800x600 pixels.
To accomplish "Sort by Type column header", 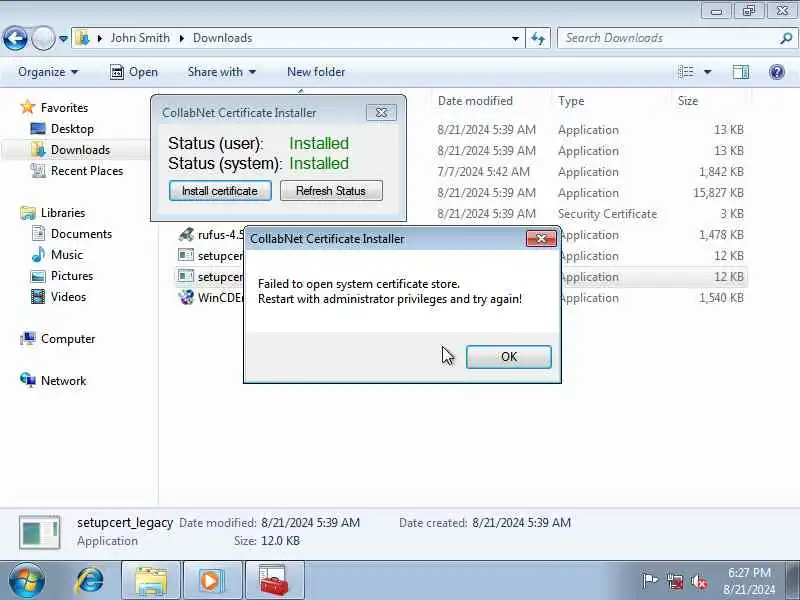I will 571,101.
